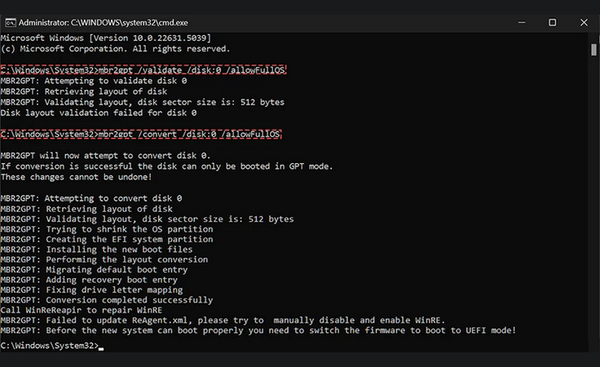This screenshot has height=367, width=600.
Task: Click the 'MBR2GPT will now attempt to convert disk 0' line
Action: tap(106, 156)
